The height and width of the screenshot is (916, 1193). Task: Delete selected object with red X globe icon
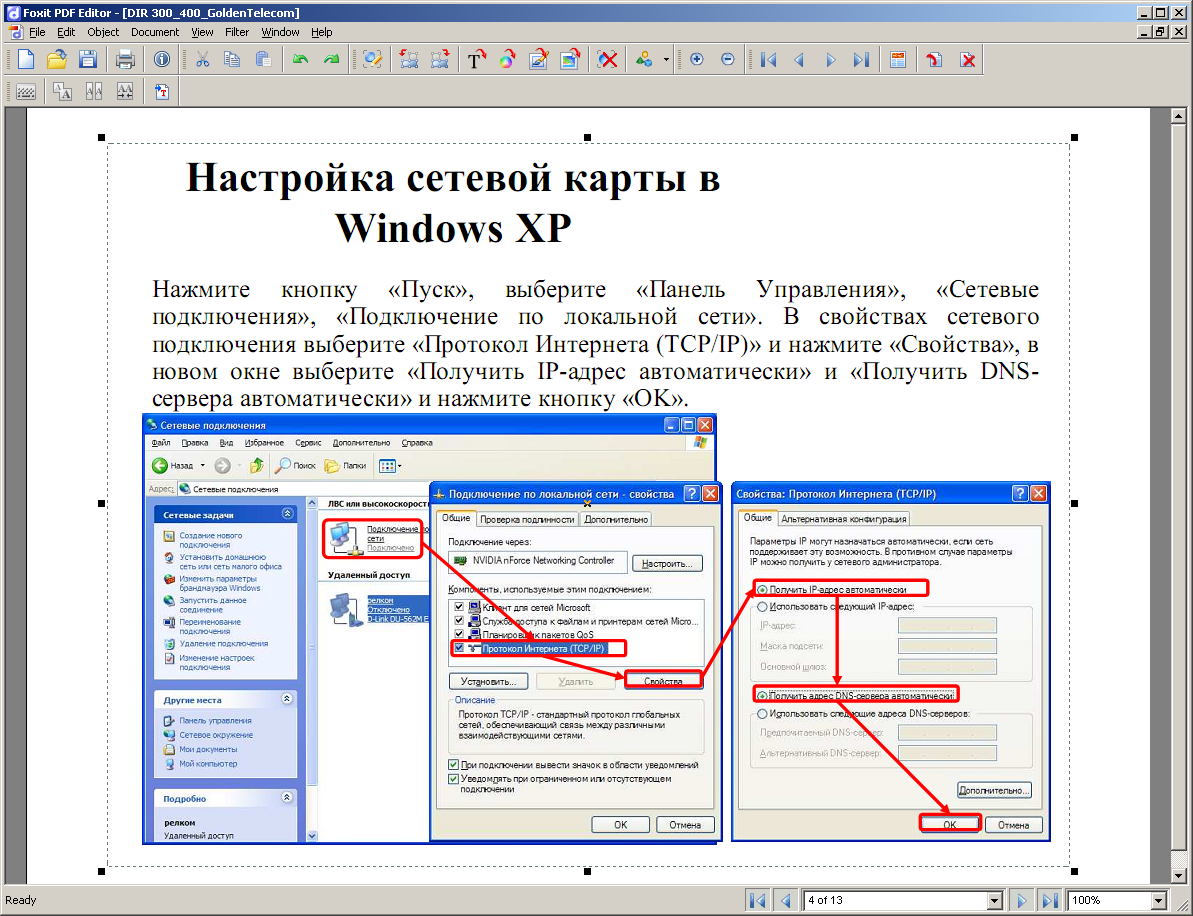tap(607, 59)
